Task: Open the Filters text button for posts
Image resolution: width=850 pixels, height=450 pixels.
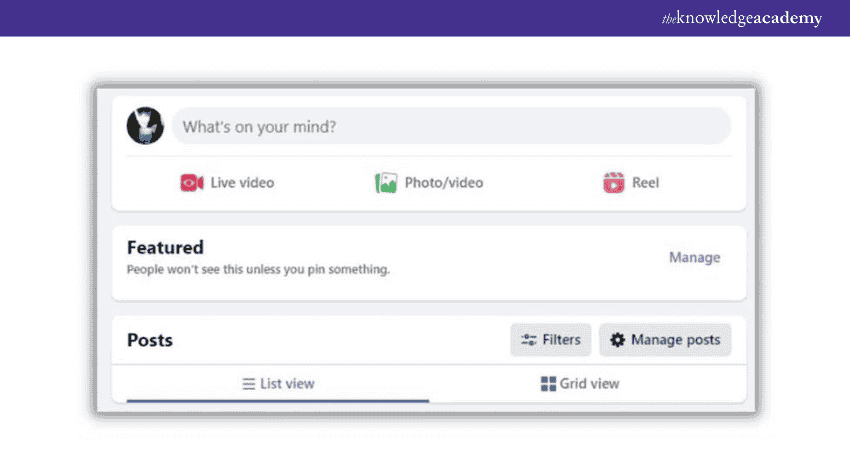Action: click(561, 340)
